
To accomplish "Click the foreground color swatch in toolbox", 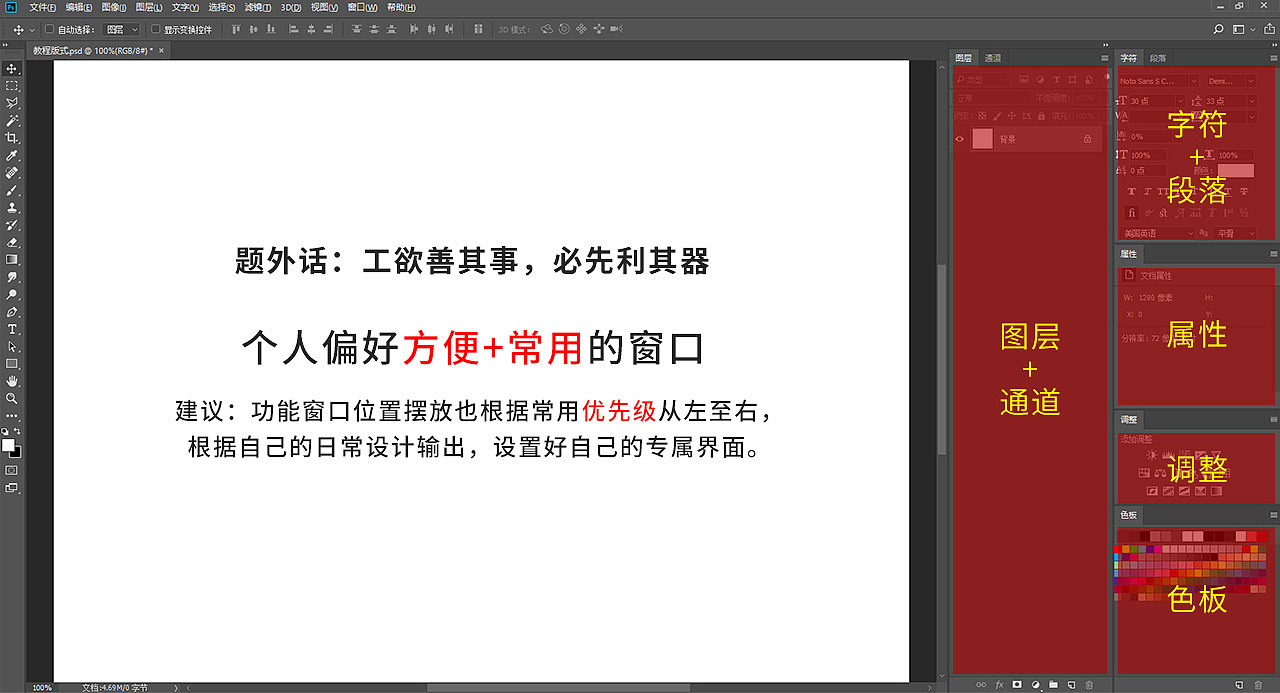I will coord(8,445).
